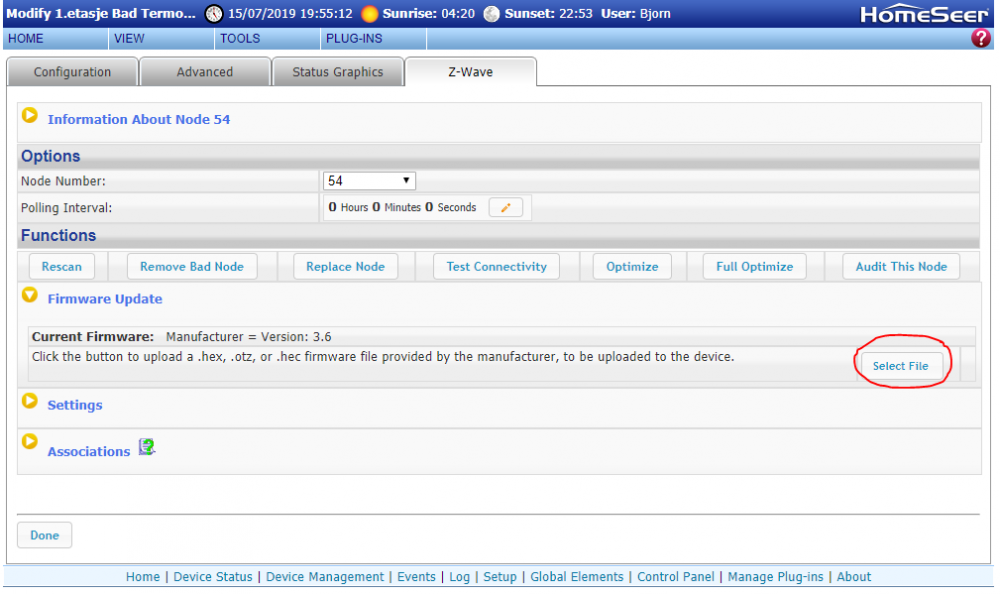1000x594 pixels.
Task: Click the clock icon beside the date
Action: pos(214,14)
